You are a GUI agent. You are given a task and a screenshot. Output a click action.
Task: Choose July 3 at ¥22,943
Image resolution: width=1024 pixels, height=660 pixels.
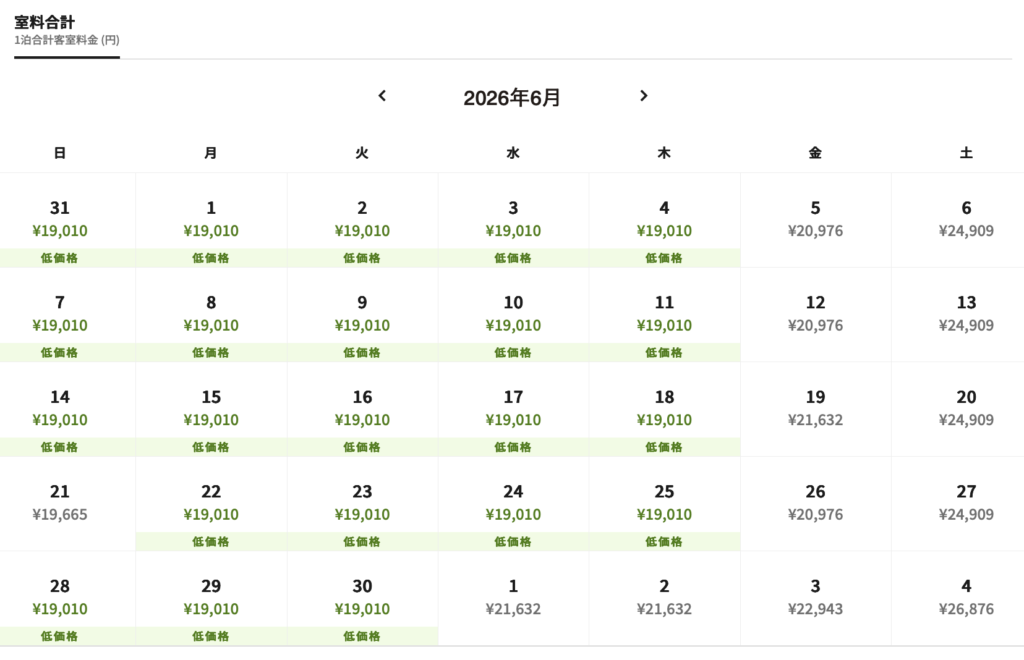coord(815,598)
